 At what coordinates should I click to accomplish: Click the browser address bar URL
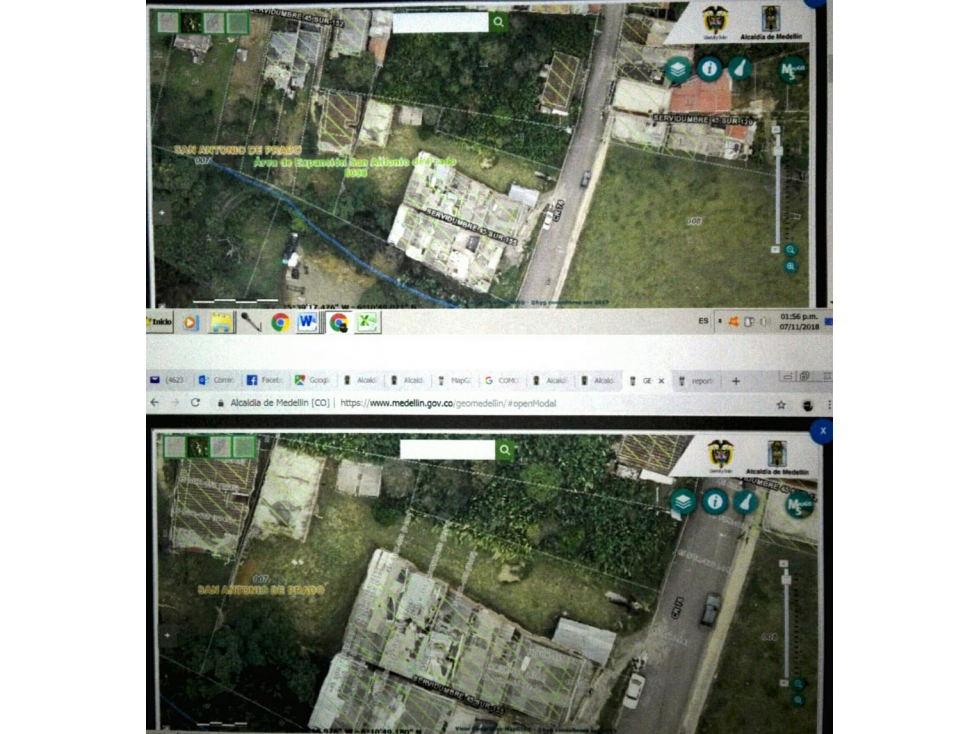[448, 403]
